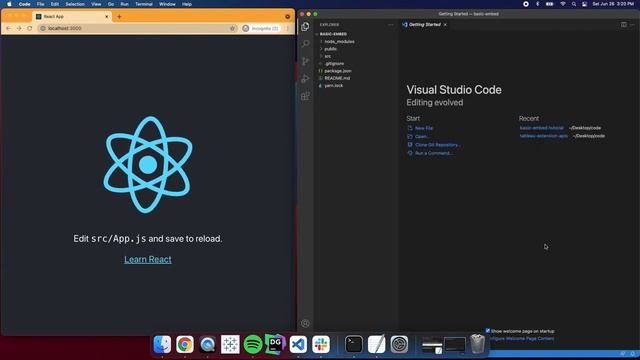640x360 pixels.
Task: Open the Run menu
Action: click(124, 4)
